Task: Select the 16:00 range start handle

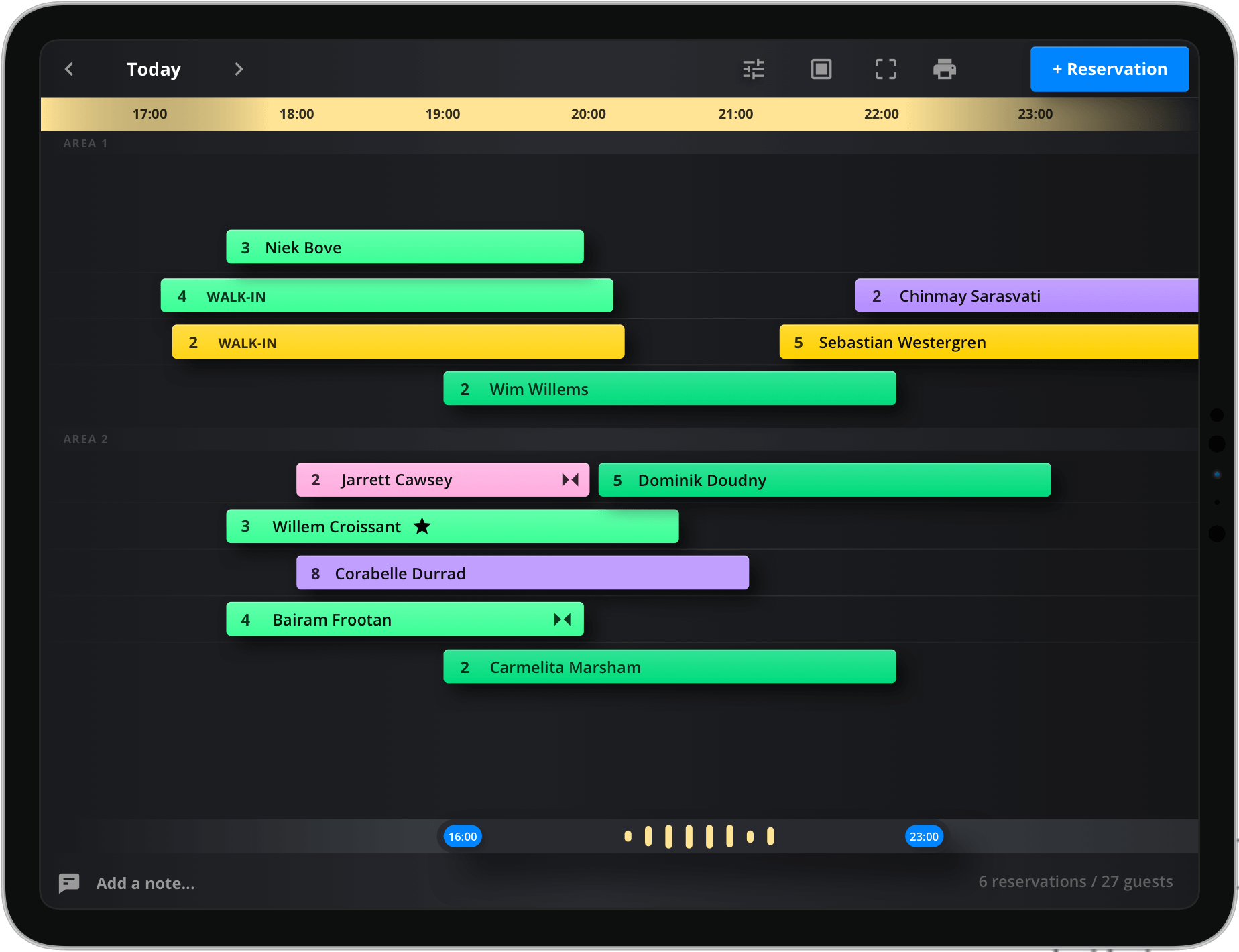Action: [x=463, y=836]
